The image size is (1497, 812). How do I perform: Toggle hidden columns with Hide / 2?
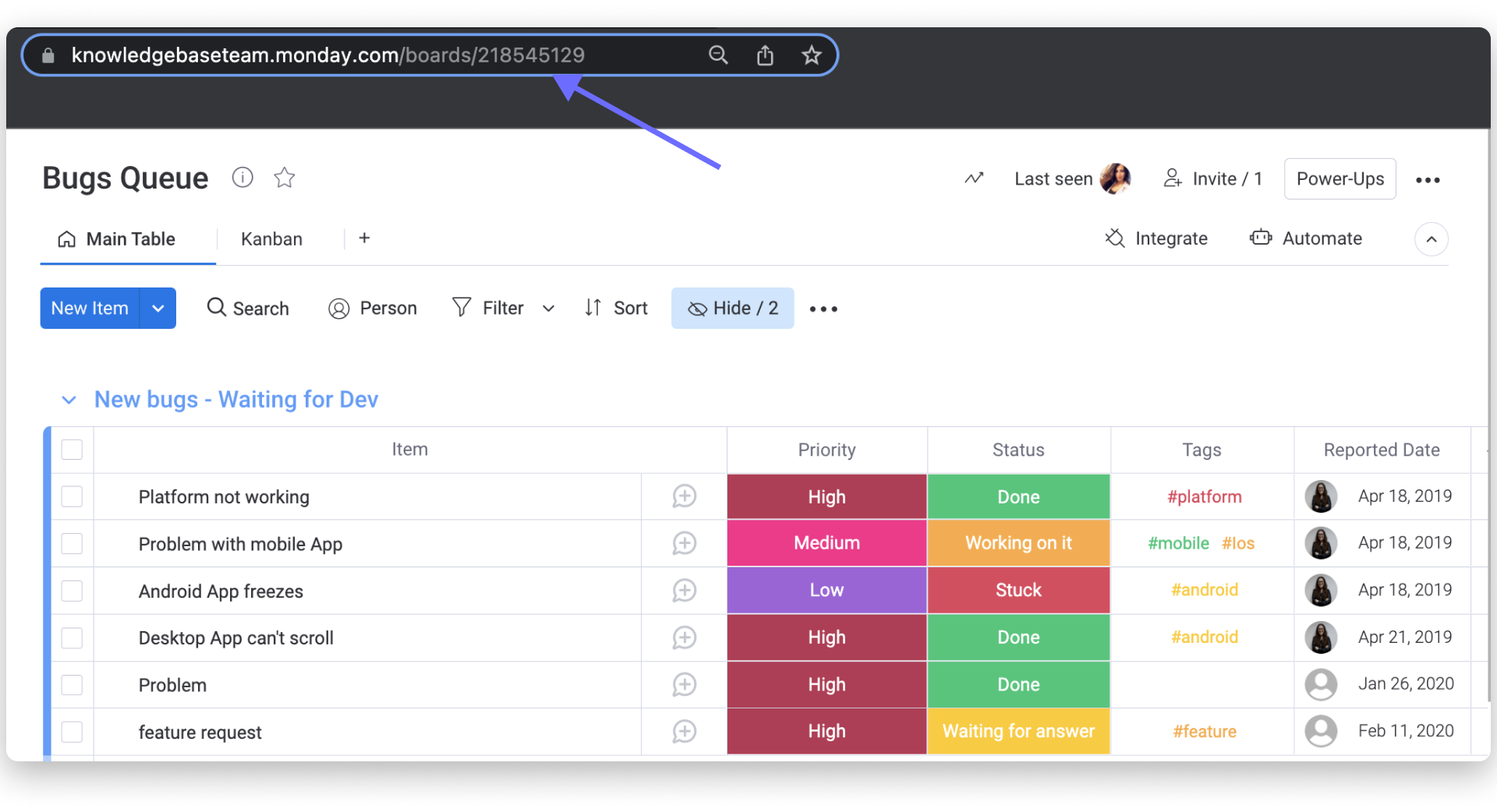732,308
